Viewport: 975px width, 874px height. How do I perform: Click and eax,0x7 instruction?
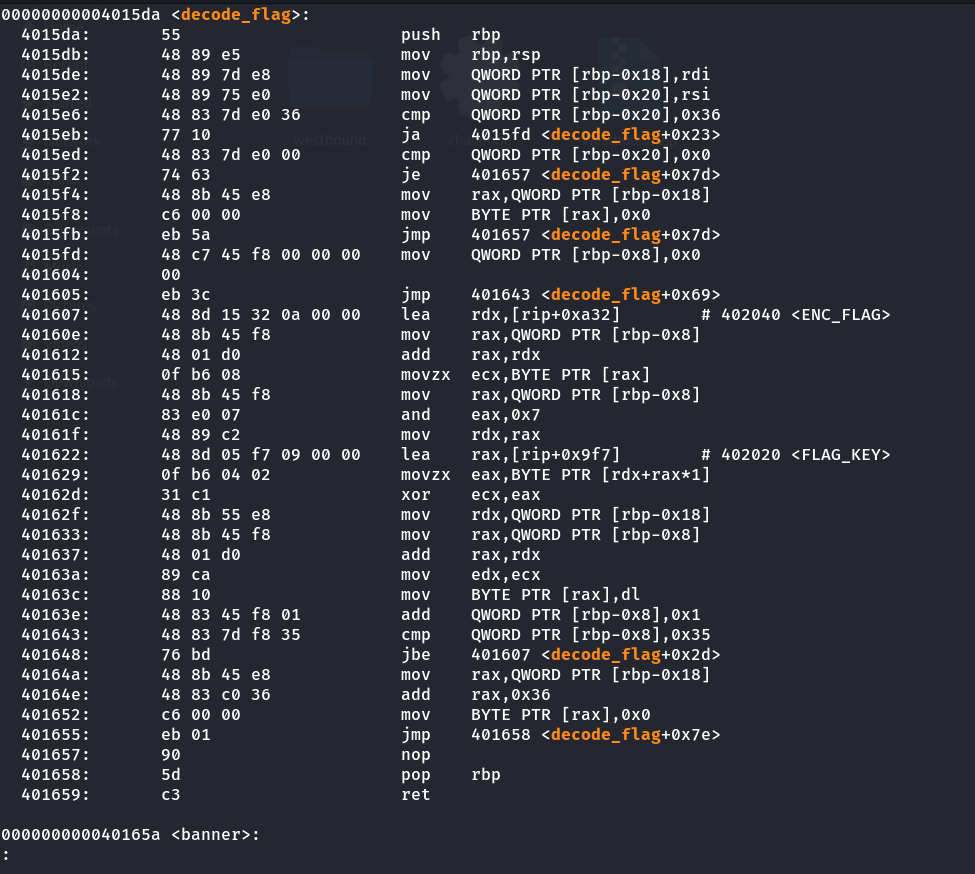coord(471,415)
